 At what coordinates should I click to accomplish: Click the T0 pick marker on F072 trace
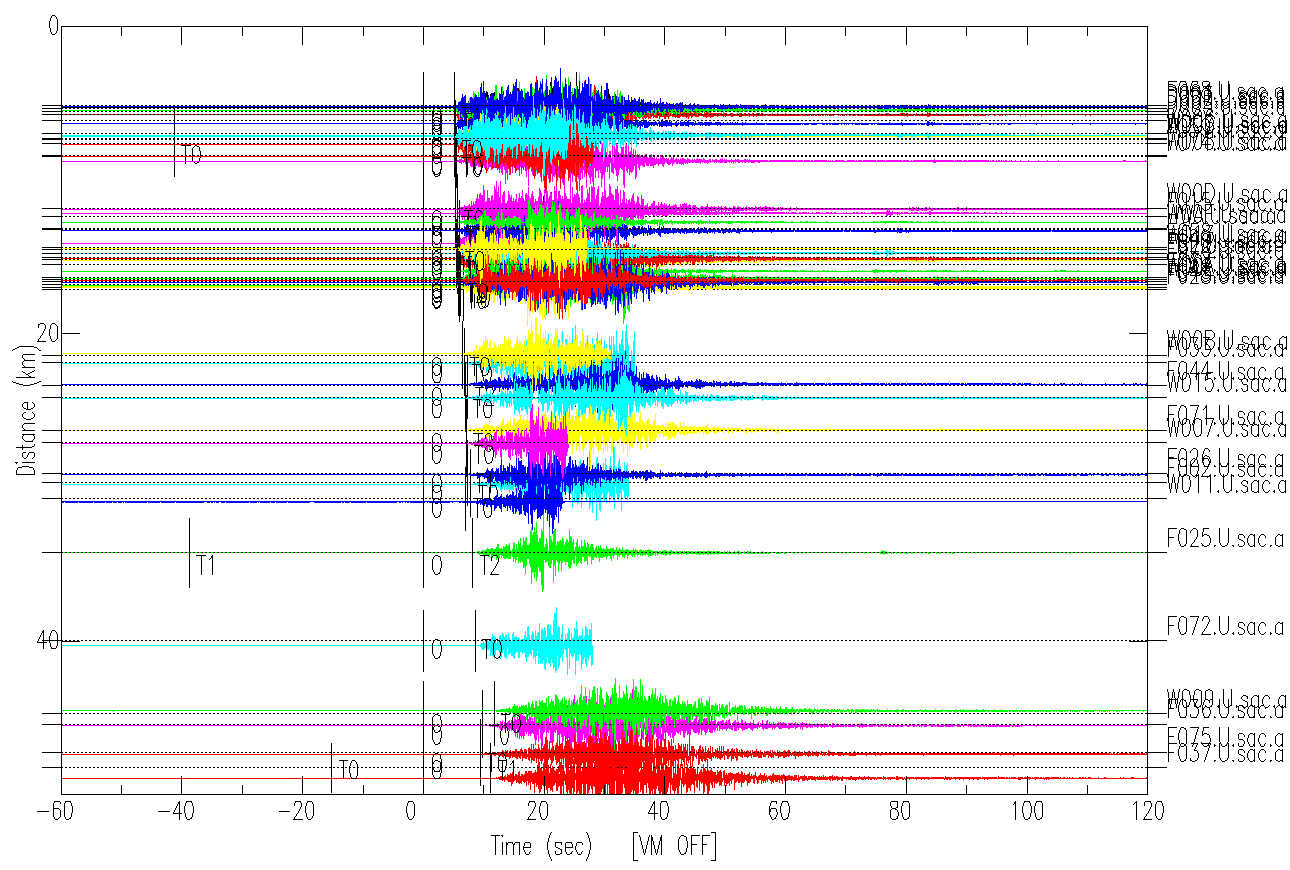[x=492, y=649]
